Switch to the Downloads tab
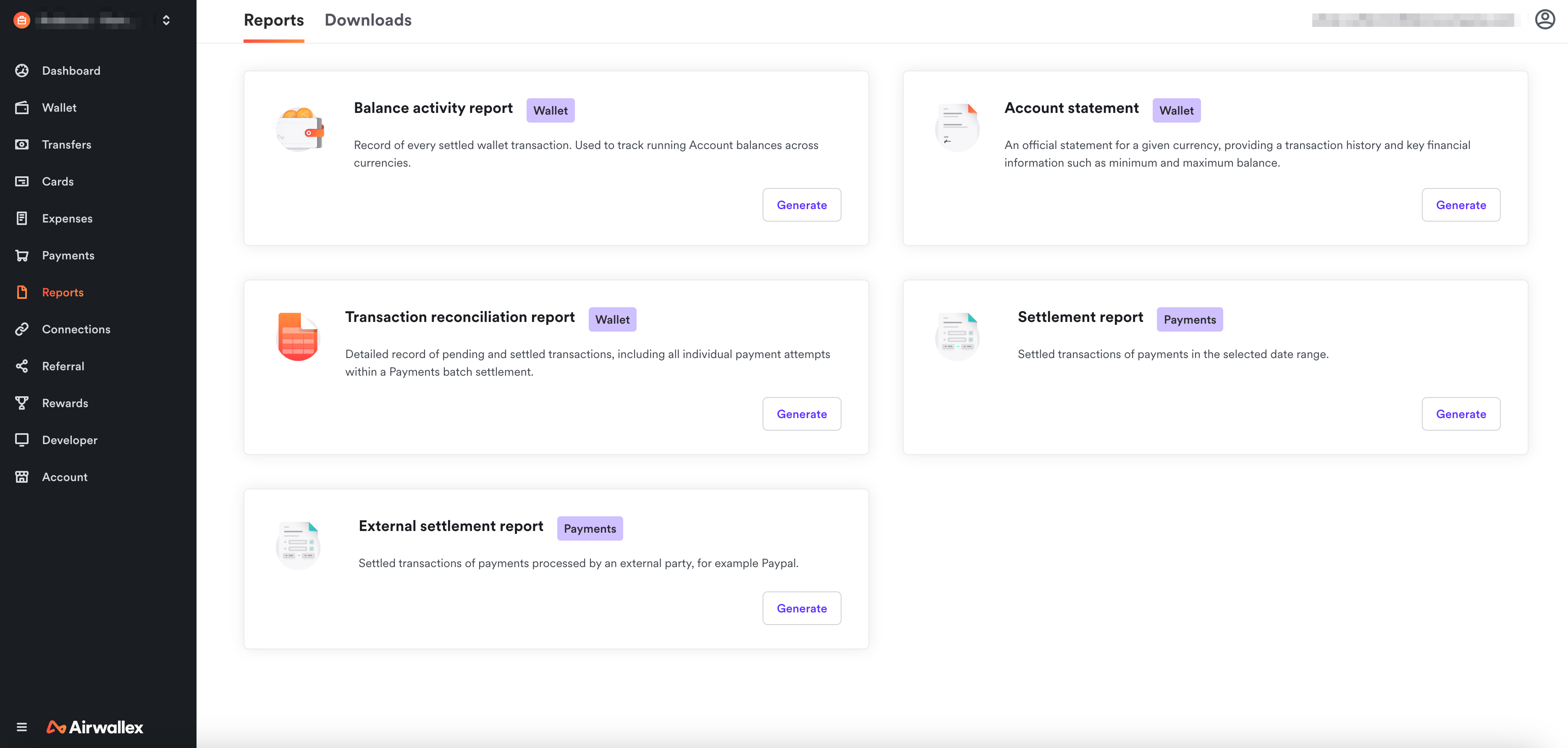1568x748 pixels. 368,20
